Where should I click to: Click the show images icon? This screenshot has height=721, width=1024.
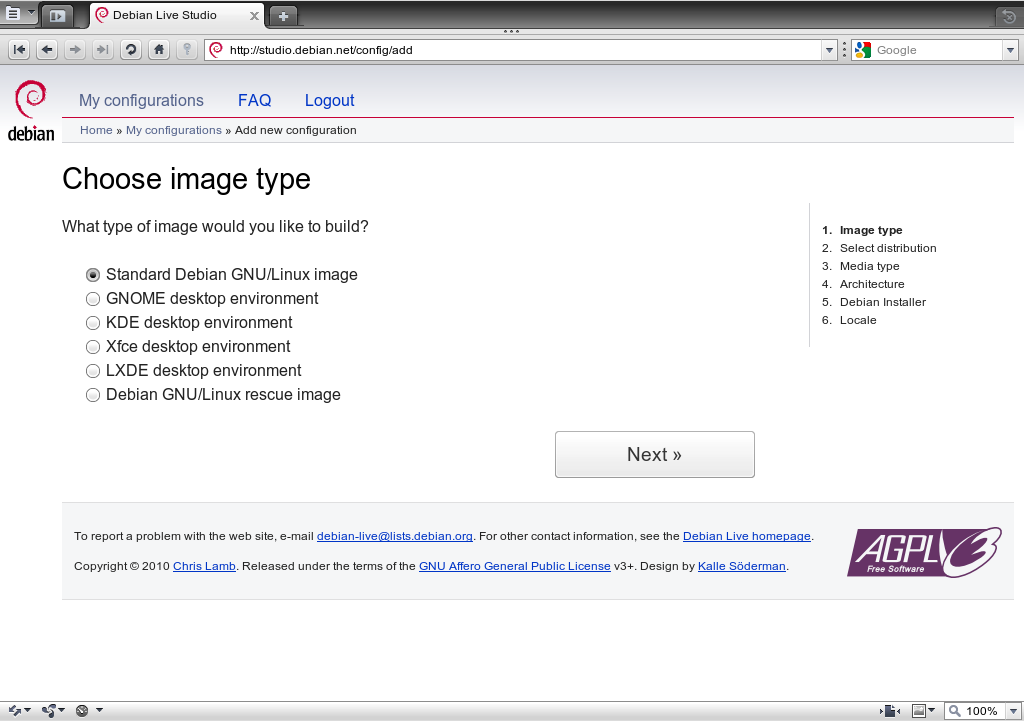click(x=919, y=711)
